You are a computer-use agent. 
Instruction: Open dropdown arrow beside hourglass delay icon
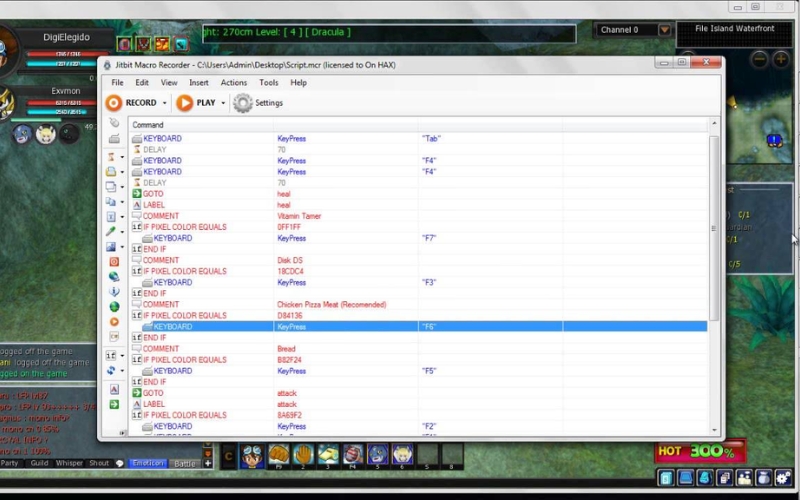[x=122, y=157]
